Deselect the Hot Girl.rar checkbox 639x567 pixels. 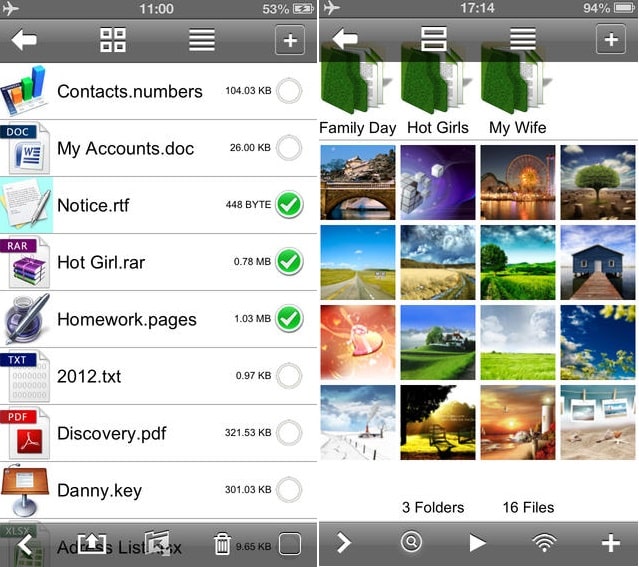point(289,262)
